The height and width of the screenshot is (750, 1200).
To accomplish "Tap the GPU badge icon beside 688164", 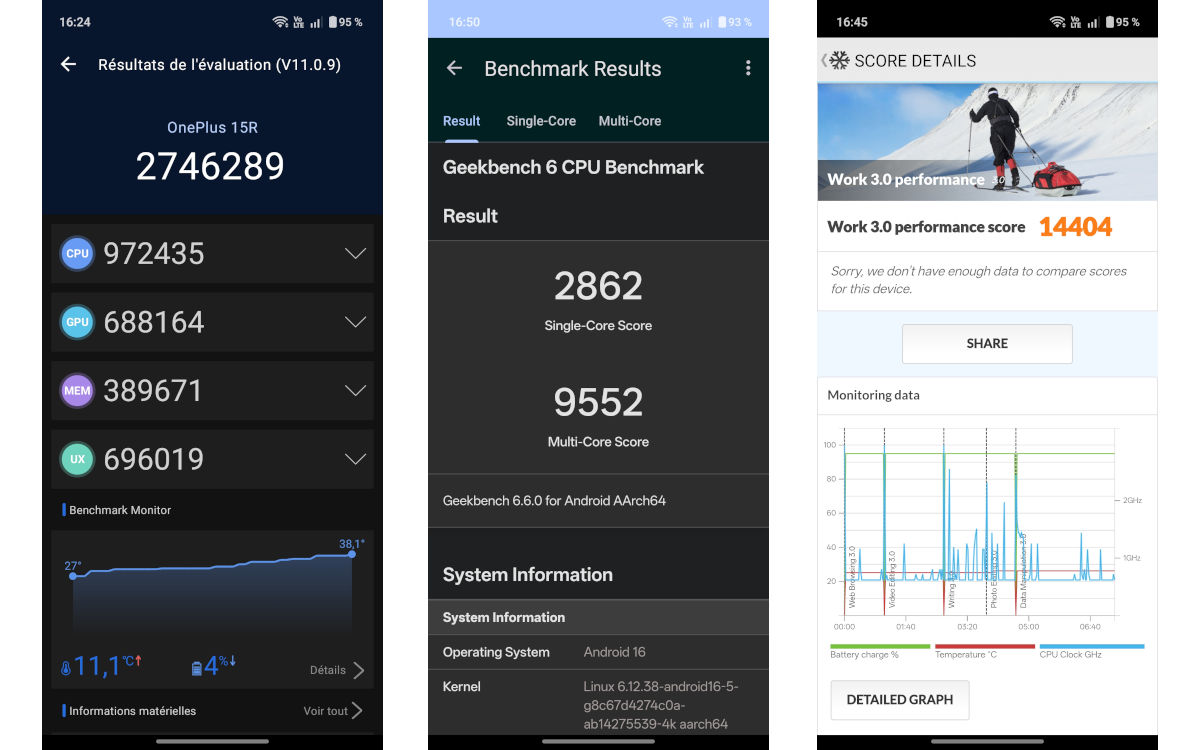I will pyautogui.click(x=77, y=322).
